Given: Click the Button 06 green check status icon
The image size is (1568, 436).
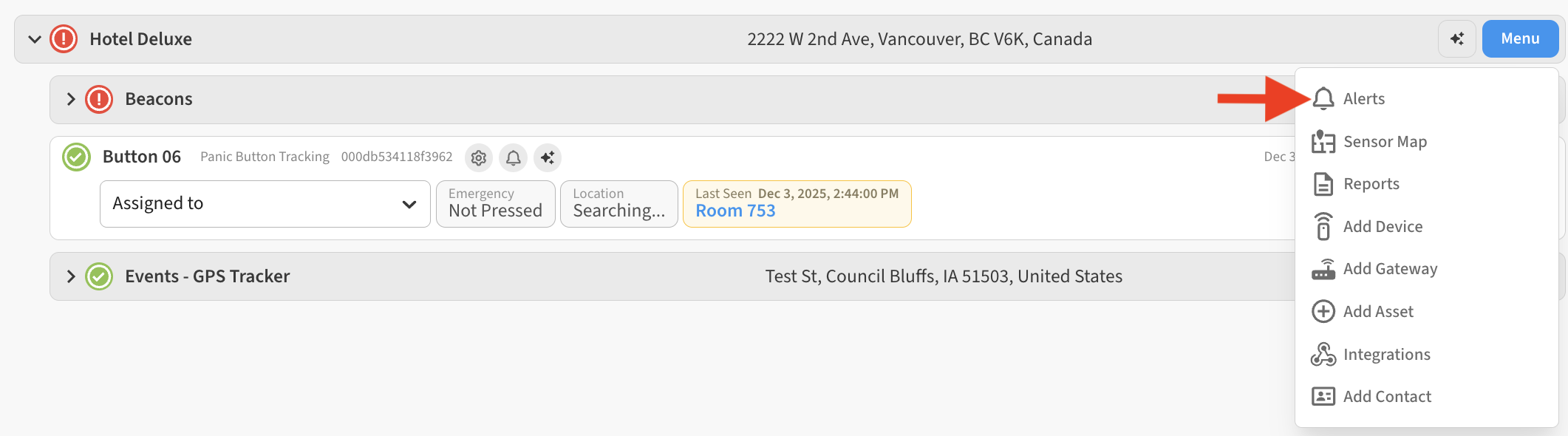Looking at the screenshot, I should click(x=76, y=157).
